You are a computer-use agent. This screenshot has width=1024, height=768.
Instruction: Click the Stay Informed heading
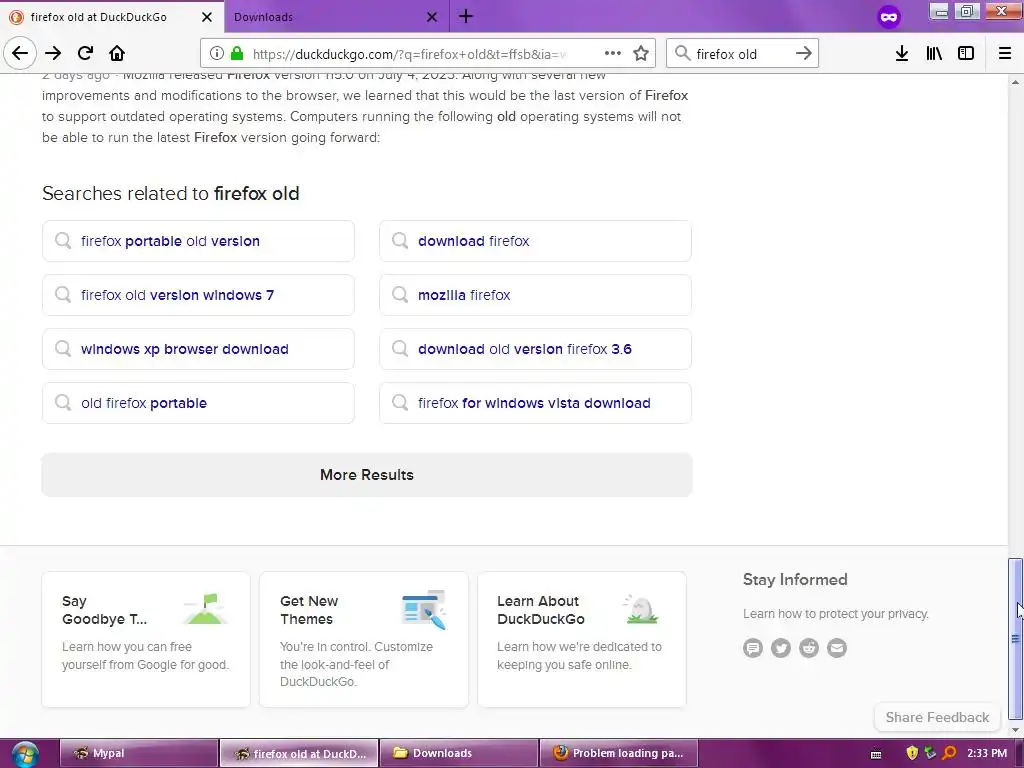[x=795, y=579]
